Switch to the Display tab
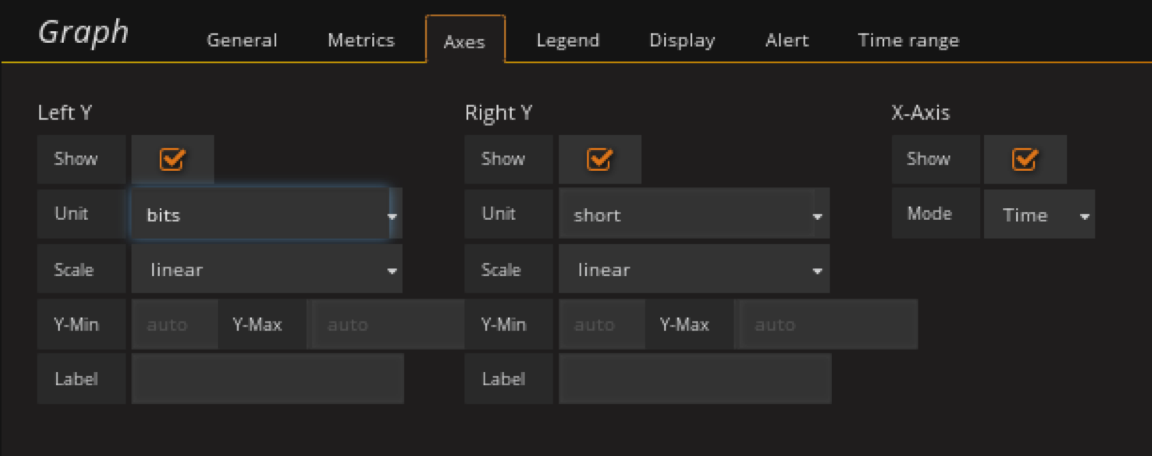The height and width of the screenshot is (456, 1152). pos(682,41)
